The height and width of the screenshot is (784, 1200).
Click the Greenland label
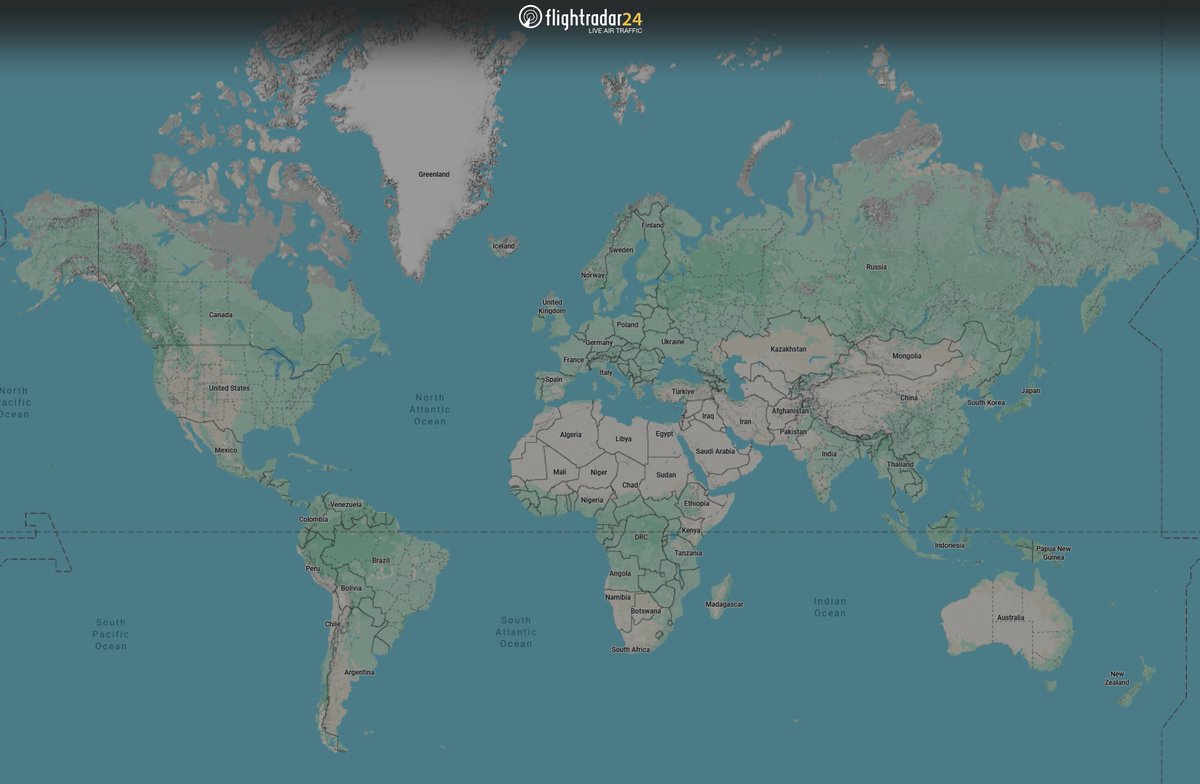pos(434,174)
